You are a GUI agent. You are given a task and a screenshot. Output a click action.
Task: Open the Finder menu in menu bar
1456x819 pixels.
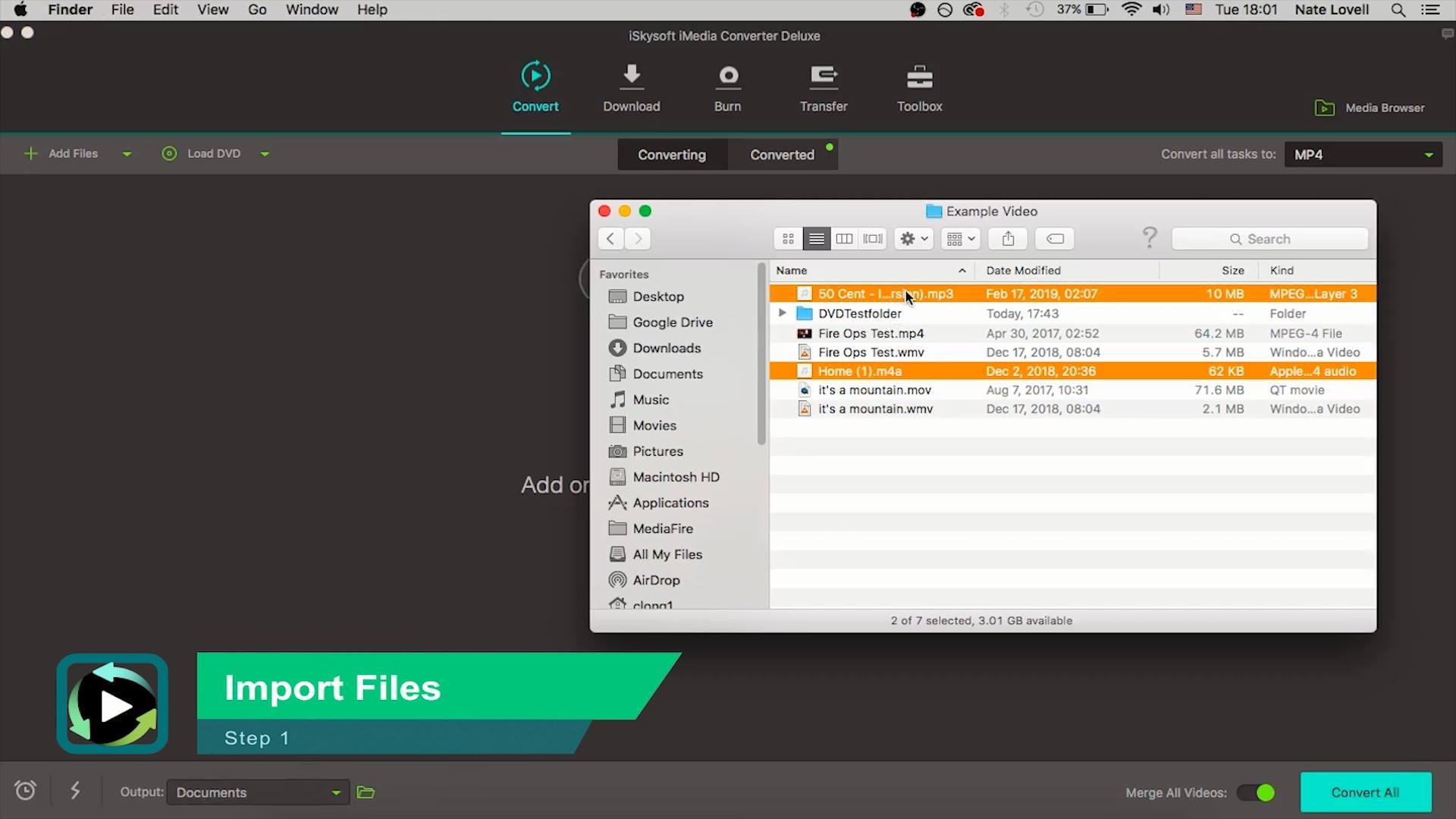(70, 10)
